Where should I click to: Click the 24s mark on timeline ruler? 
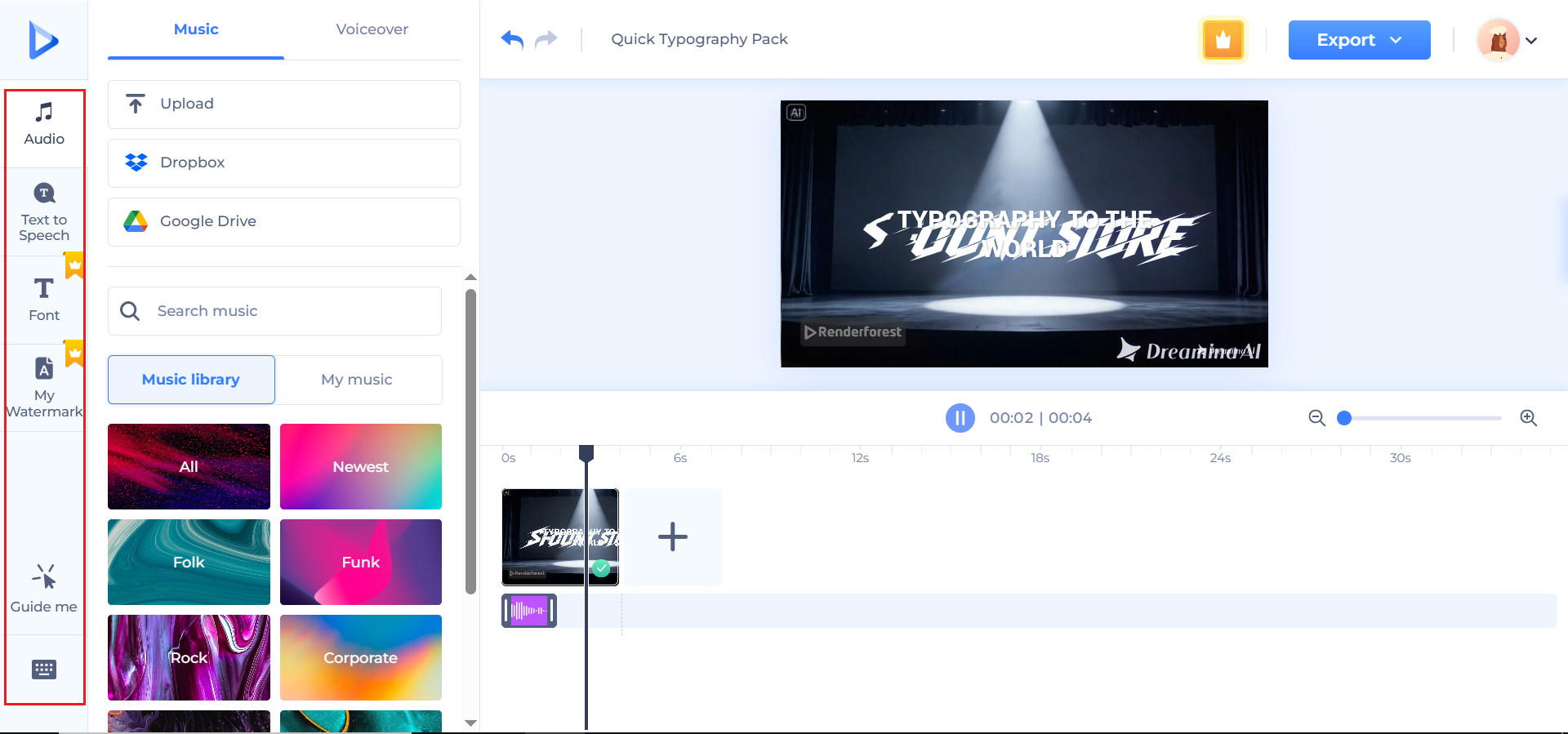click(x=1220, y=458)
